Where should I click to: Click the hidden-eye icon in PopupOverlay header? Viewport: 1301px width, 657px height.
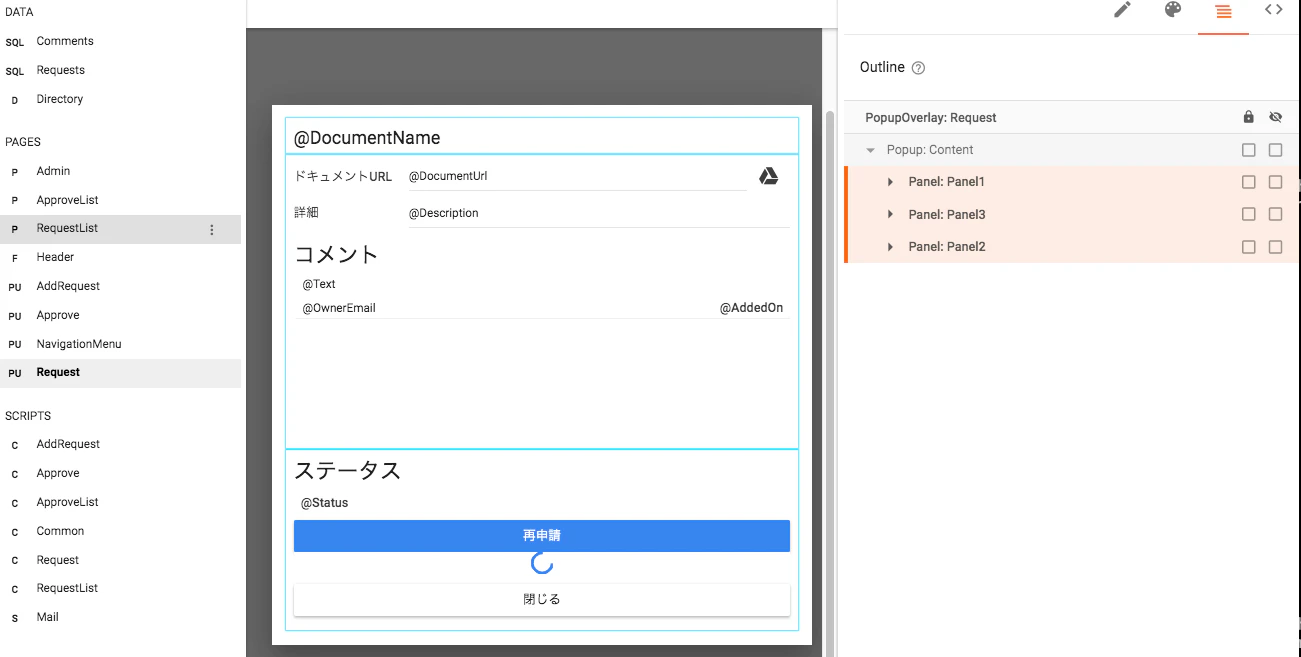click(x=1275, y=117)
